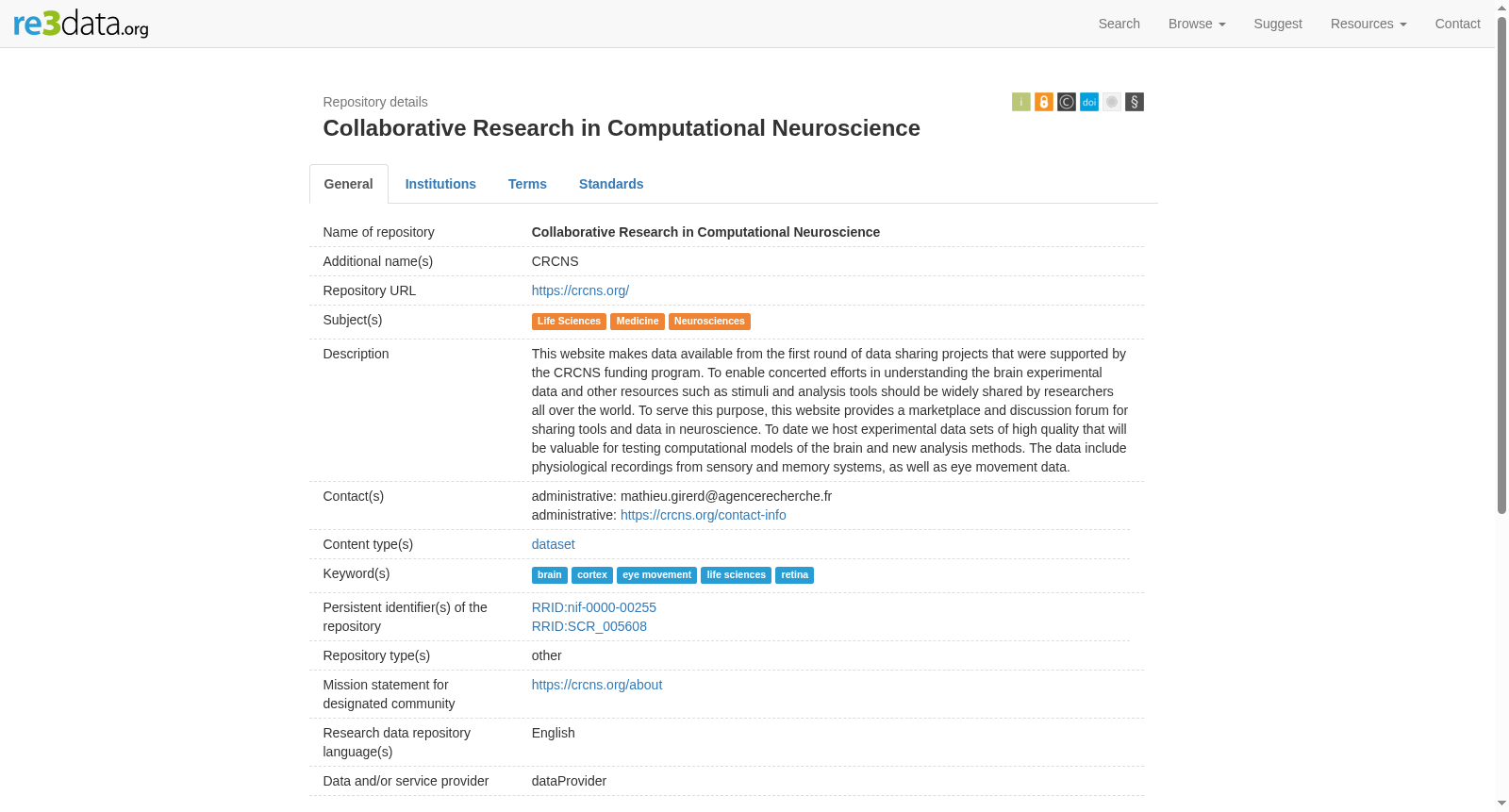Click the email mathieu.girerd@agencerecherche.fr
1509x812 pixels.
coord(726,496)
